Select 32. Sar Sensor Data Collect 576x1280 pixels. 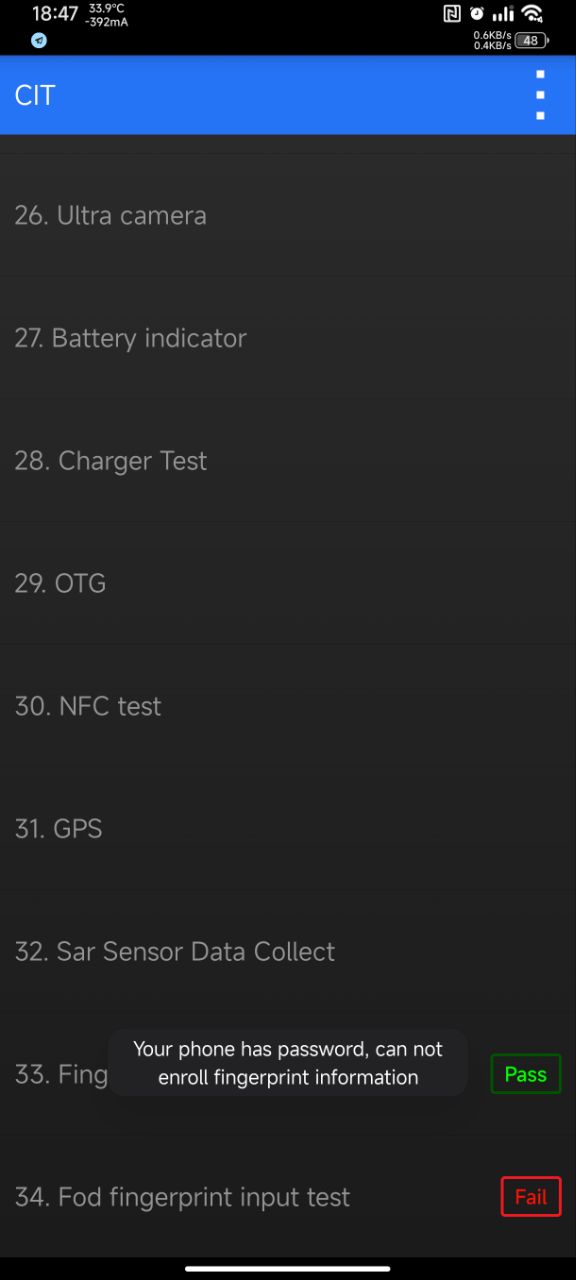288,951
